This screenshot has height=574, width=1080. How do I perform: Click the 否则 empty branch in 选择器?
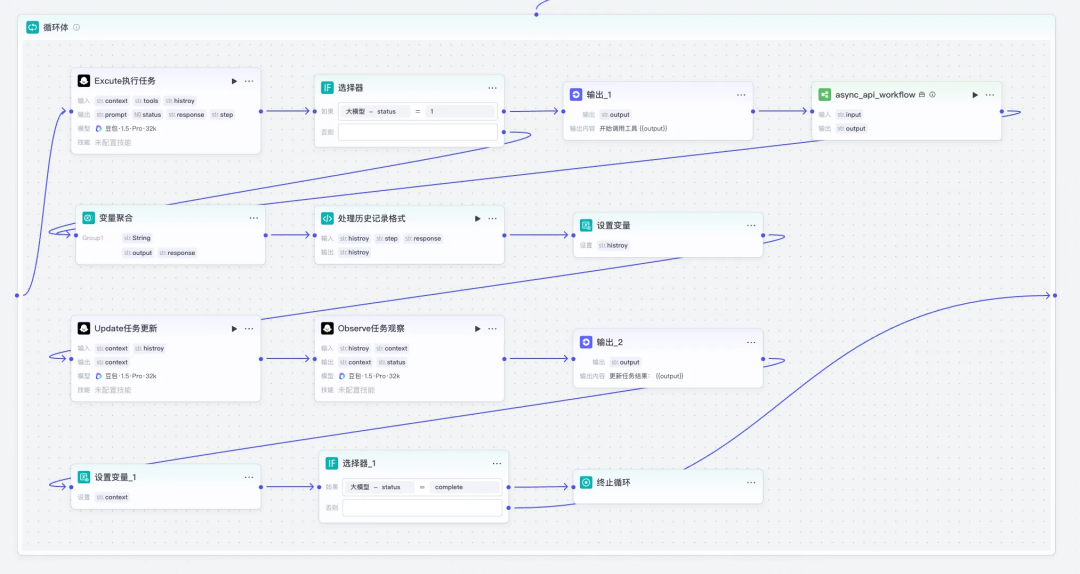pos(417,132)
